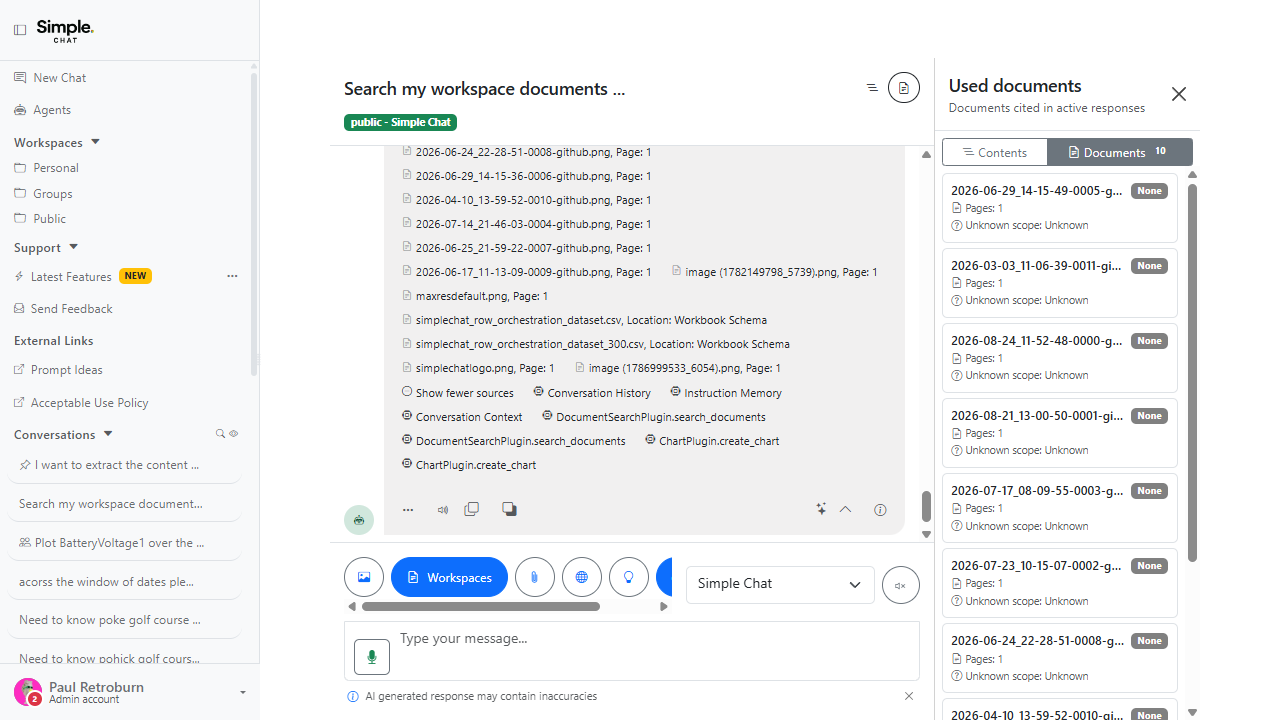The image size is (1280, 720).
Task: Open the Personal workspace folder
Action: coord(46,168)
